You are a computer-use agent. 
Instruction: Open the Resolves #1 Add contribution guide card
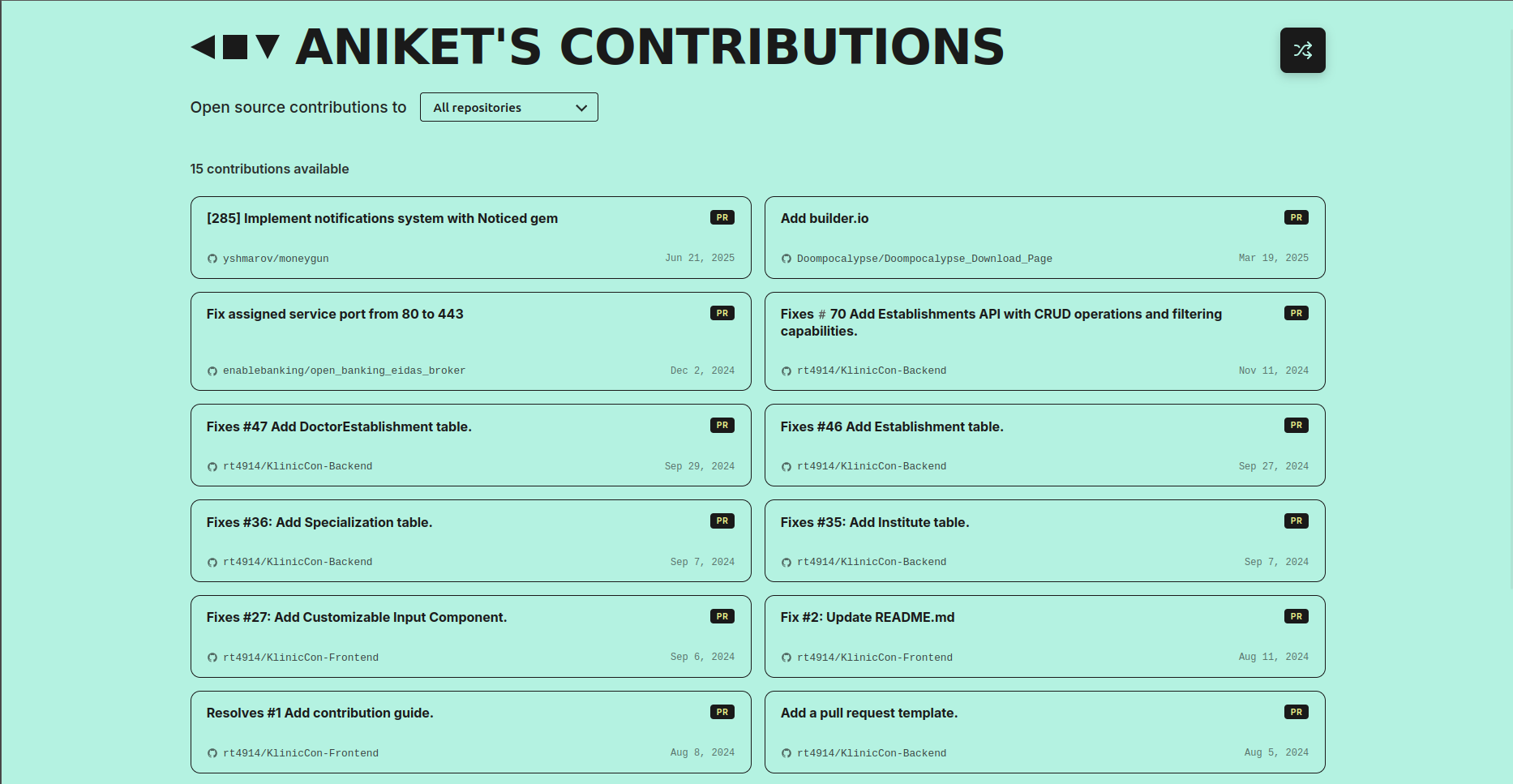(470, 731)
